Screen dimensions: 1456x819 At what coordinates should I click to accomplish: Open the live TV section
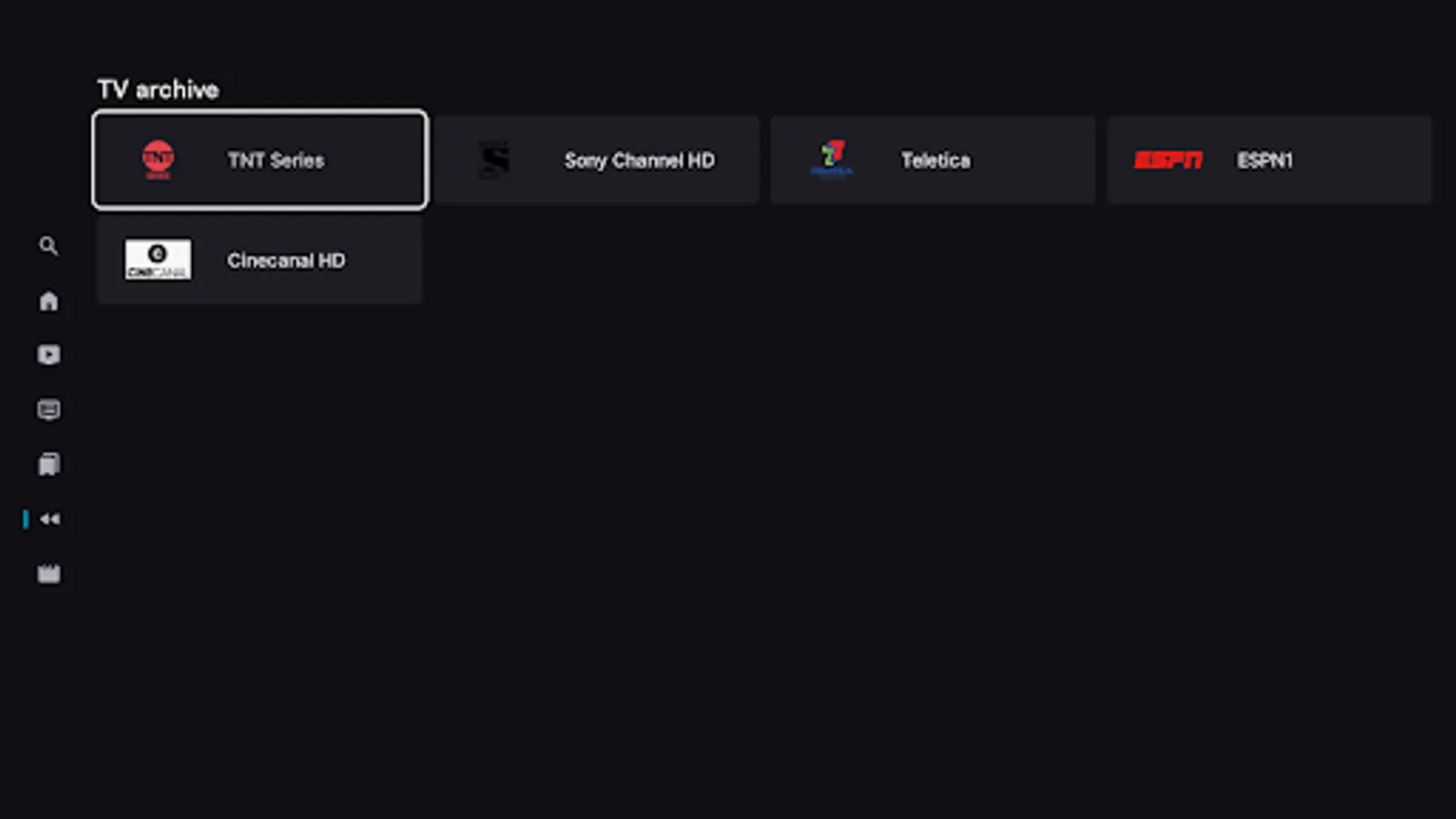(48, 409)
